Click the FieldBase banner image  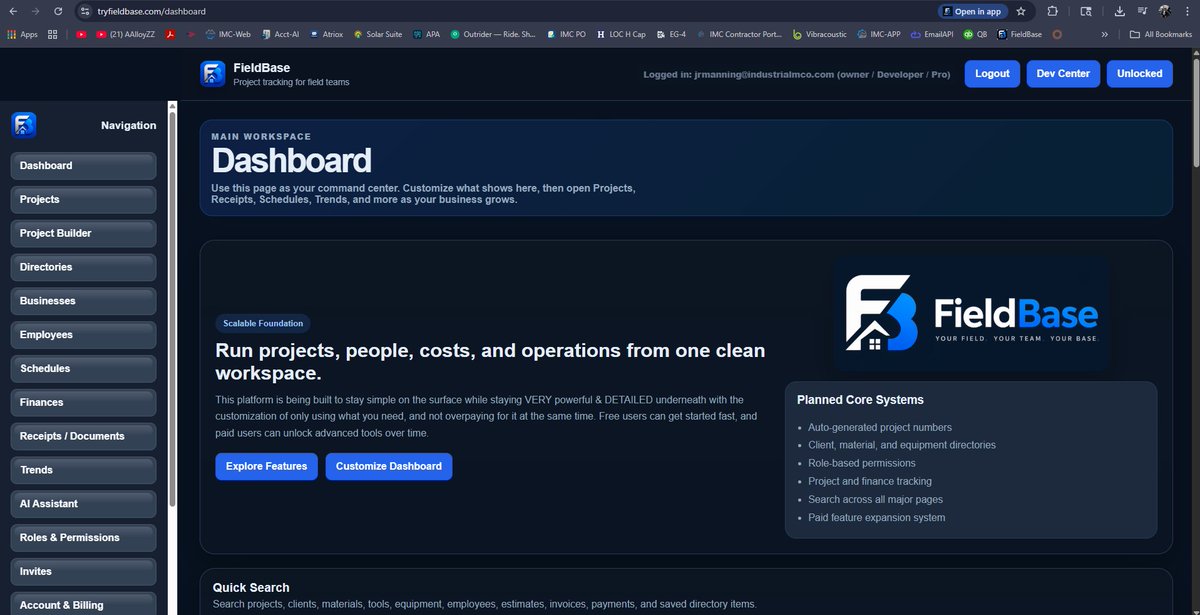972,314
